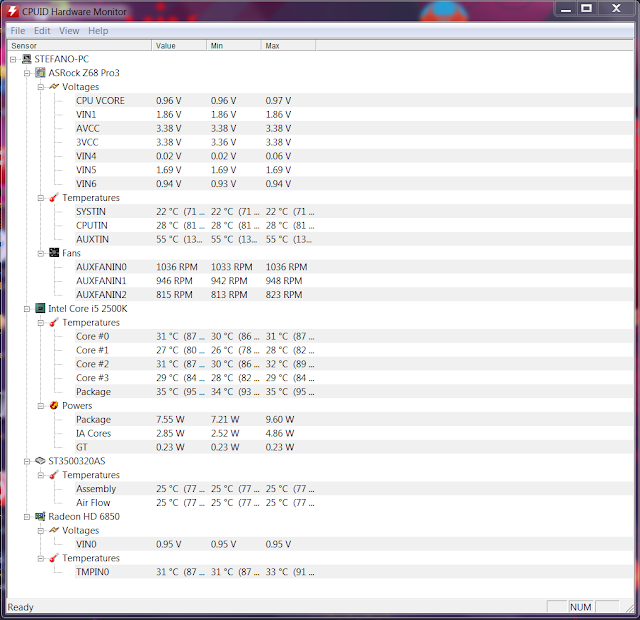Image resolution: width=640 pixels, height=620 pixels.
Task: Select the Core #2 temperature row
Action: [354, 364]
